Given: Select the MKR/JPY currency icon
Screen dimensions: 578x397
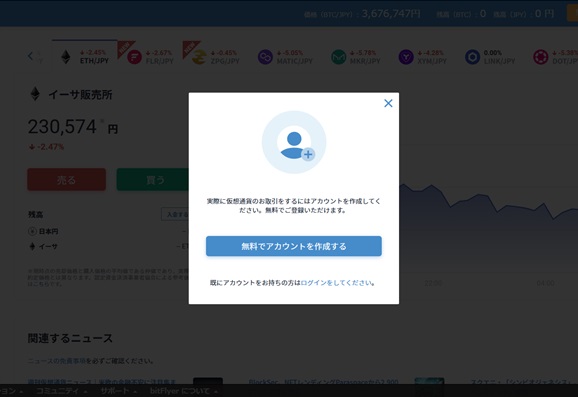Looking at the screenshot, I should click(x=338, y=57).
